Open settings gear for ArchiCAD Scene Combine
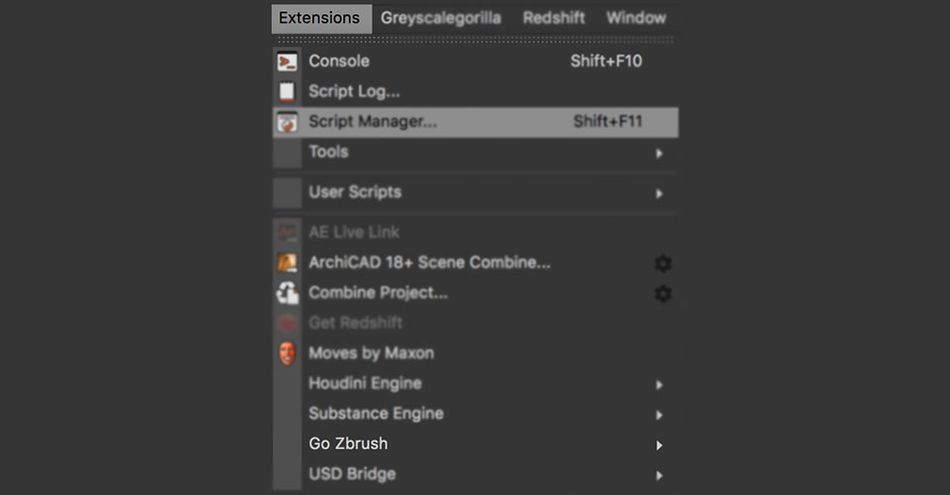The height and width of the screenshot is (495, 950). [663, 264]
